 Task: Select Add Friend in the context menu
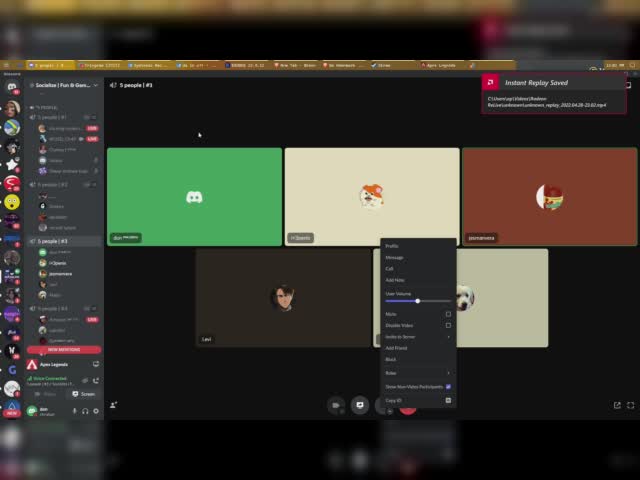coord(418,348)
